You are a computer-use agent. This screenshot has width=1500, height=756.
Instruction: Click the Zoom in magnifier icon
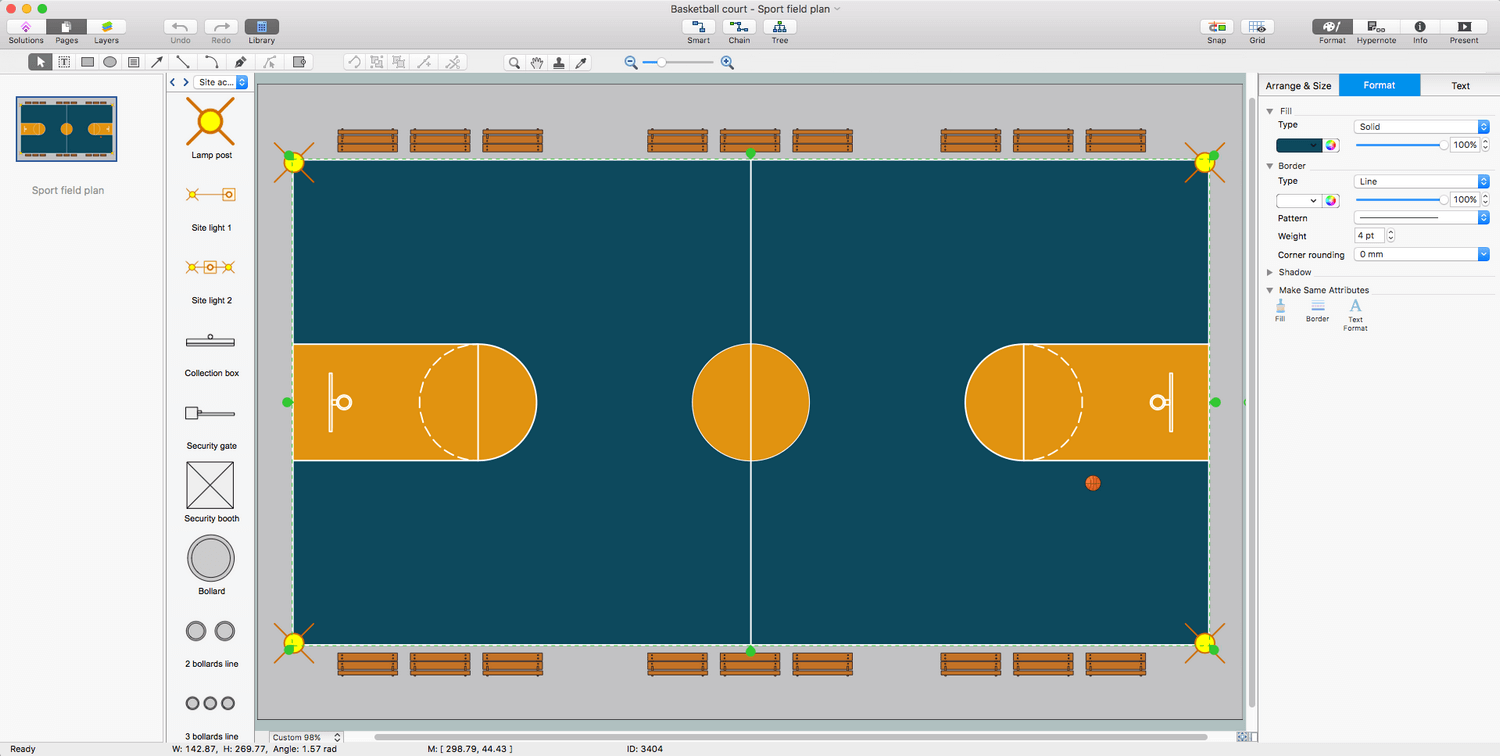727,62
